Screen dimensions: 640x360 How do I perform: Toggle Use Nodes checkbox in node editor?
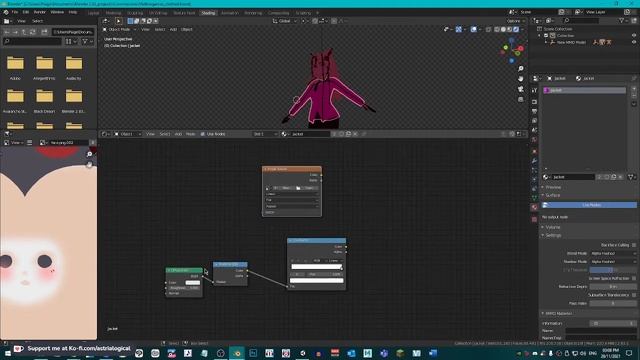click(202, 134)
